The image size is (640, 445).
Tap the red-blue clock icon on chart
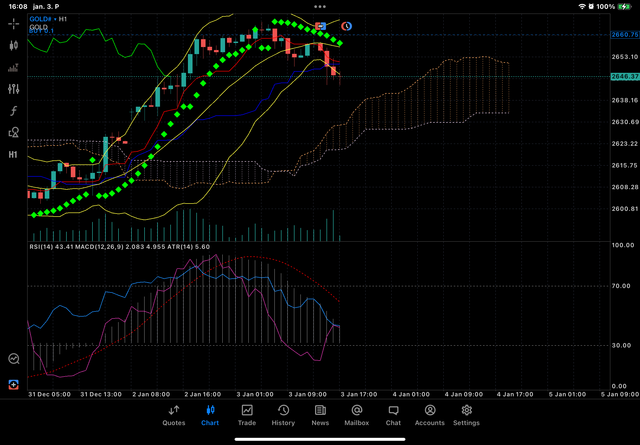[x=346, y=26]
